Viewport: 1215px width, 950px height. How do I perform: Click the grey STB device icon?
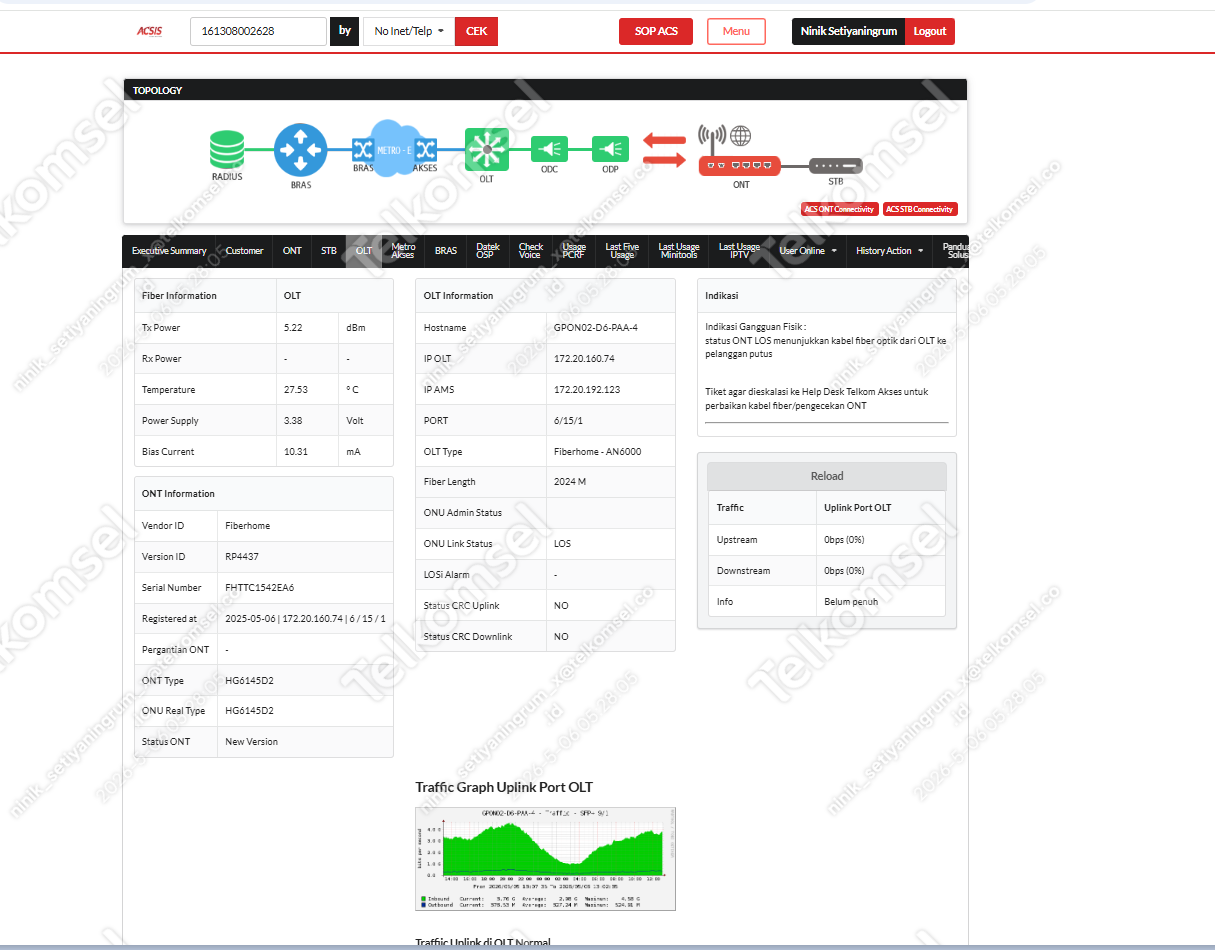coord(836,165)
